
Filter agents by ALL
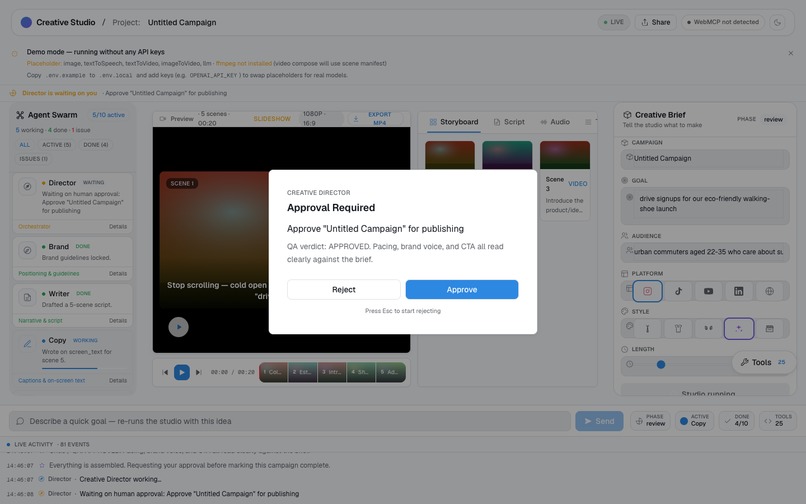tap(25, 145)
